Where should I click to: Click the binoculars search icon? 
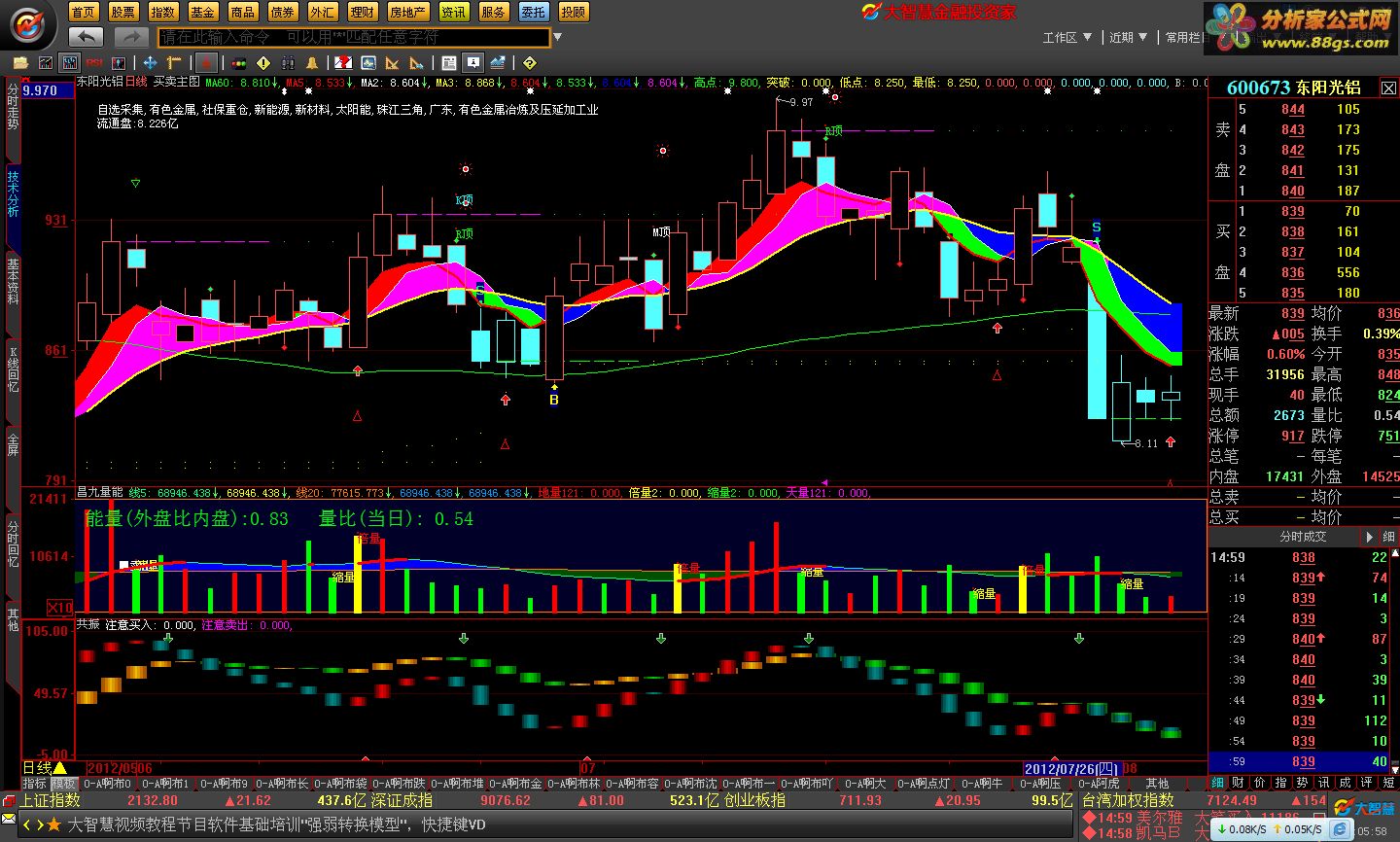[288, 63]
